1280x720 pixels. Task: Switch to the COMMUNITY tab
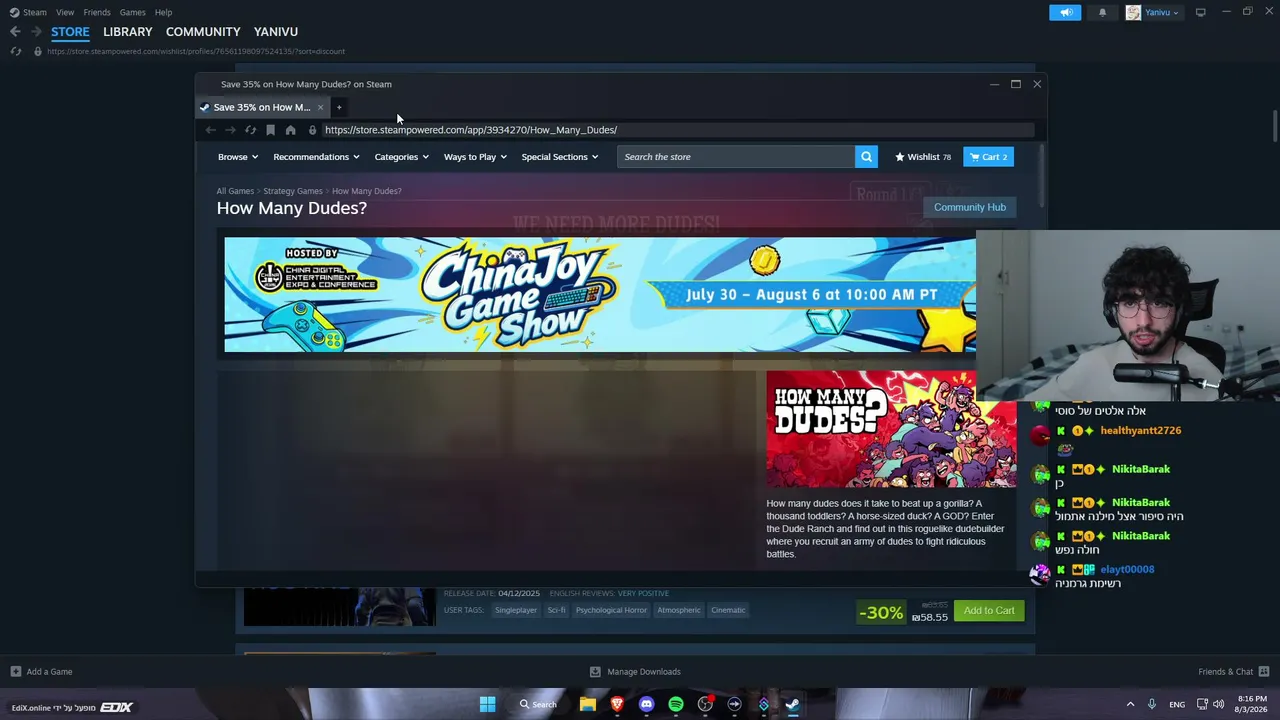click(x=203, y=32)
